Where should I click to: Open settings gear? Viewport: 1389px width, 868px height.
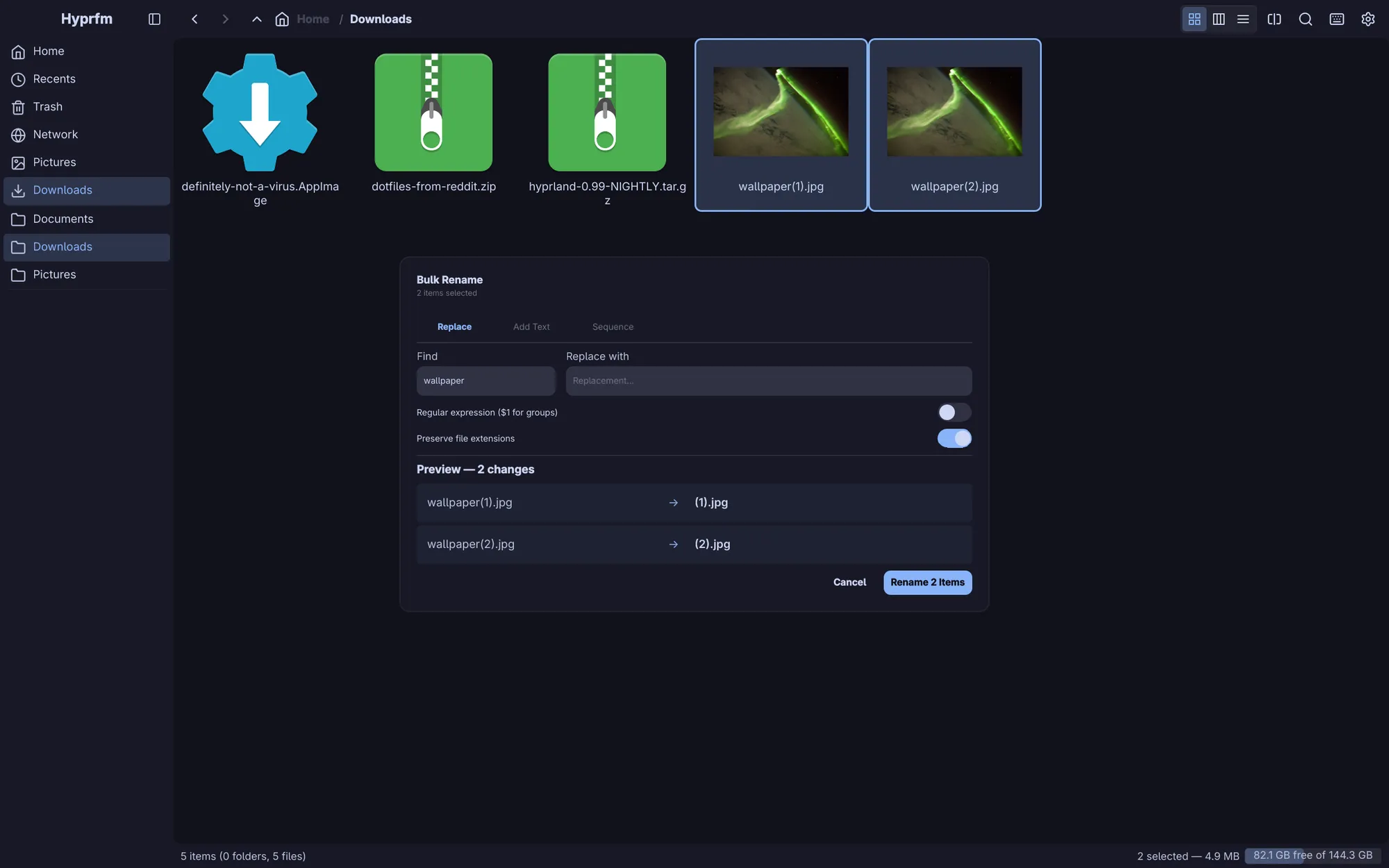(1367, 19)
